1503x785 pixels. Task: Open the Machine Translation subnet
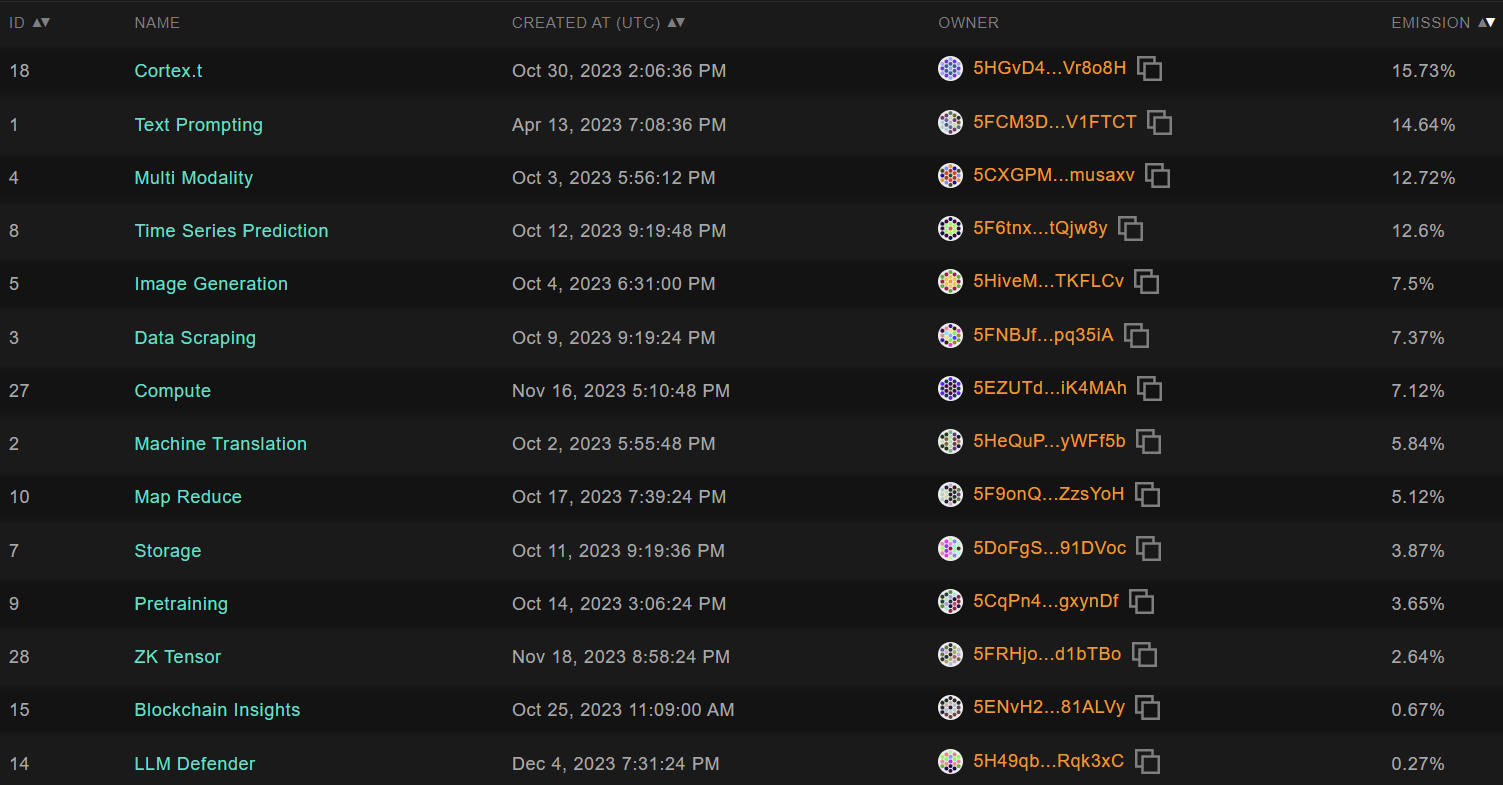(x=221, y=444)
